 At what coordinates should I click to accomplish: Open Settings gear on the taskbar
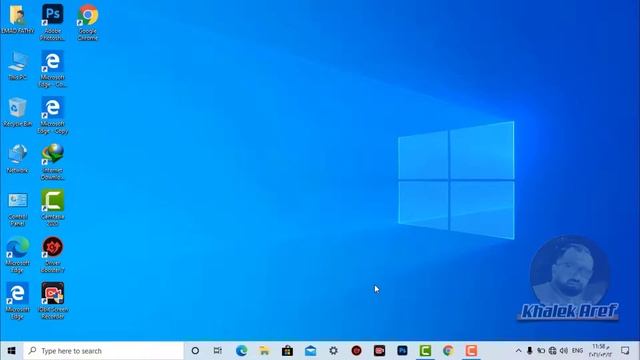pos(333,351)
